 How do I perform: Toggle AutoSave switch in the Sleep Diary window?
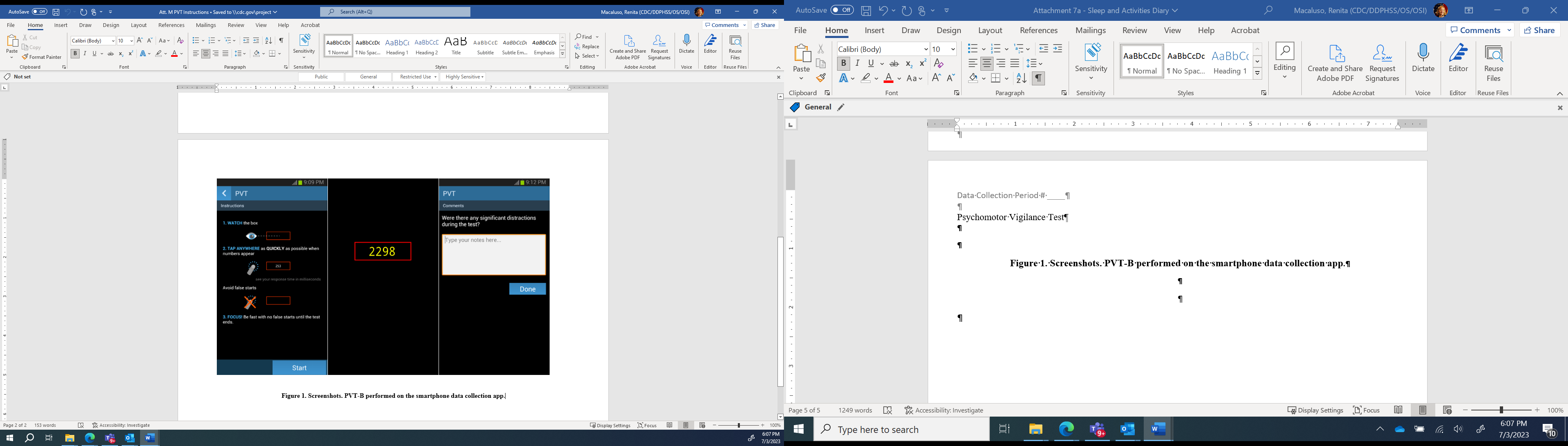[x=842, y=10]
